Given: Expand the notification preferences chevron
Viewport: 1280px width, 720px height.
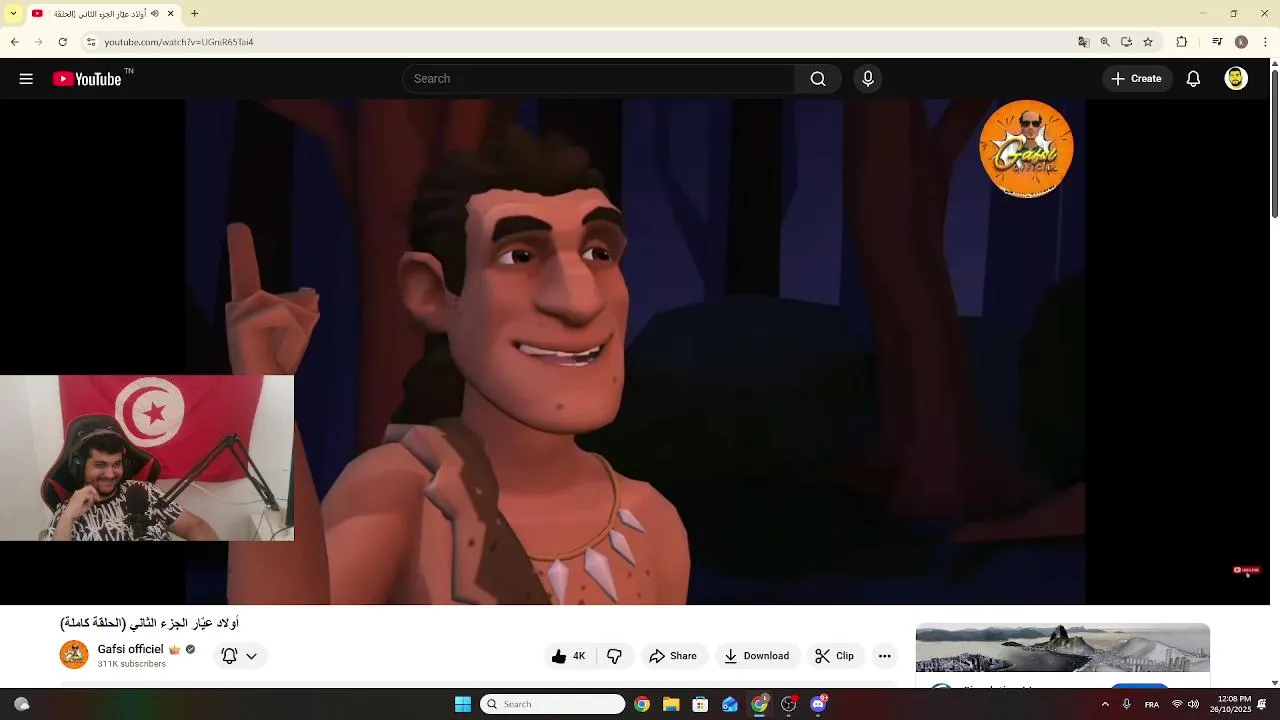Looking at the screenshot, I should point(251,656).
